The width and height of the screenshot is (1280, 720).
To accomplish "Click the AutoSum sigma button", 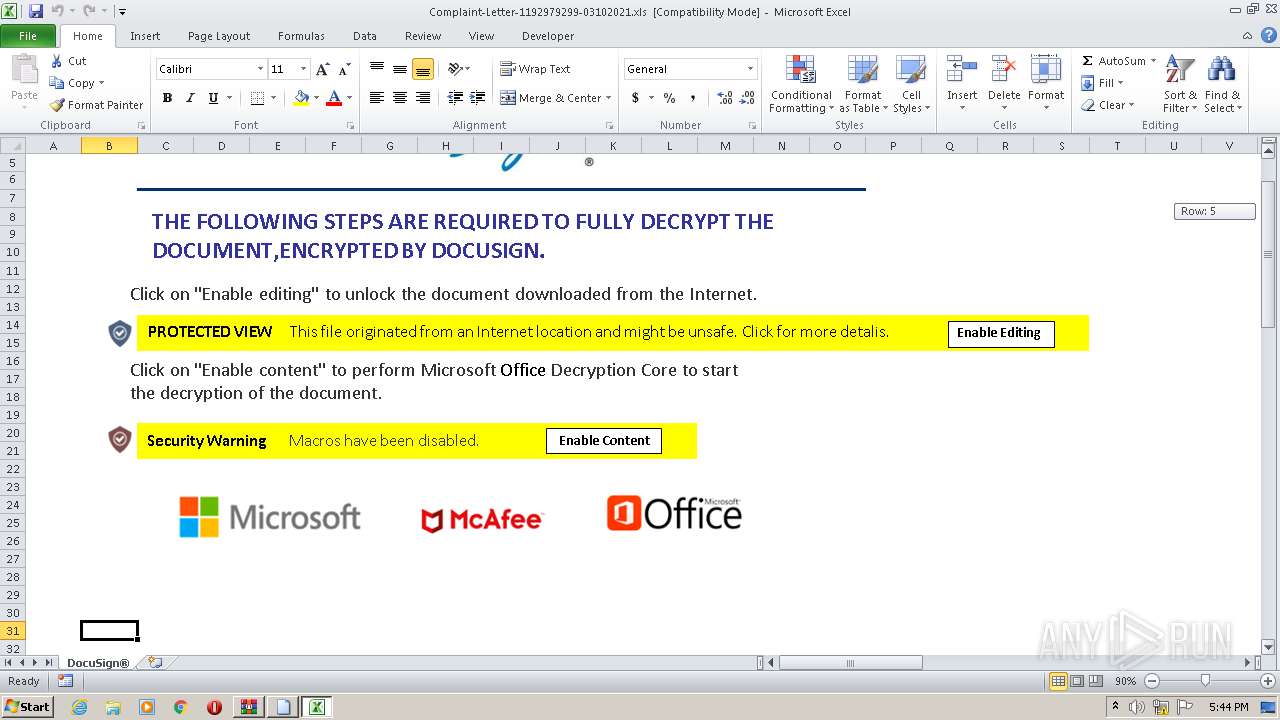I will [1112, 61].
